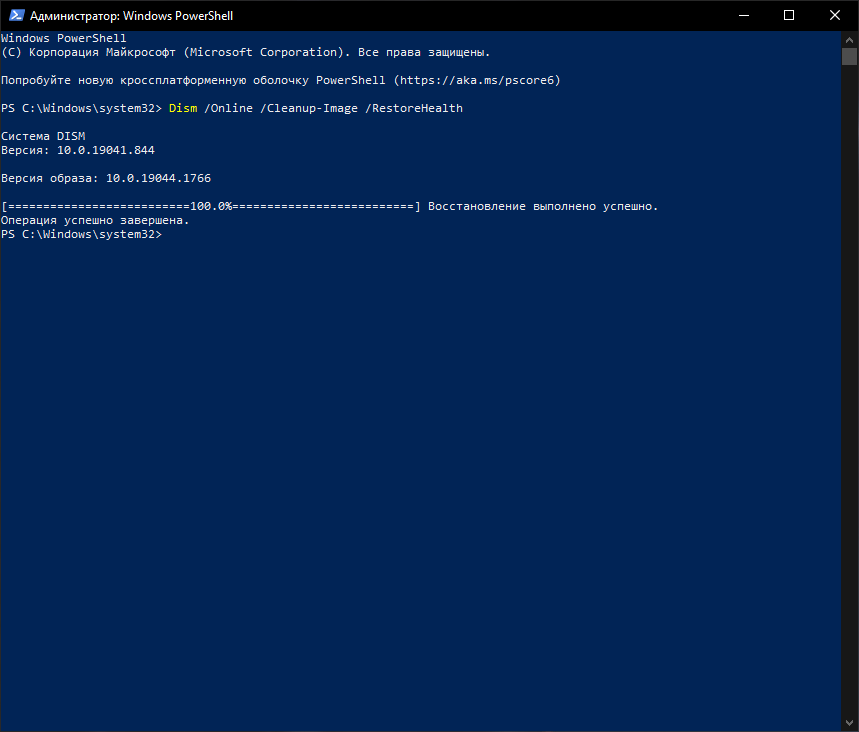The height and width of the screenshot is (732, 859).
Task: Click the first prompt before the Dism command
Action: tap(82, 108)
